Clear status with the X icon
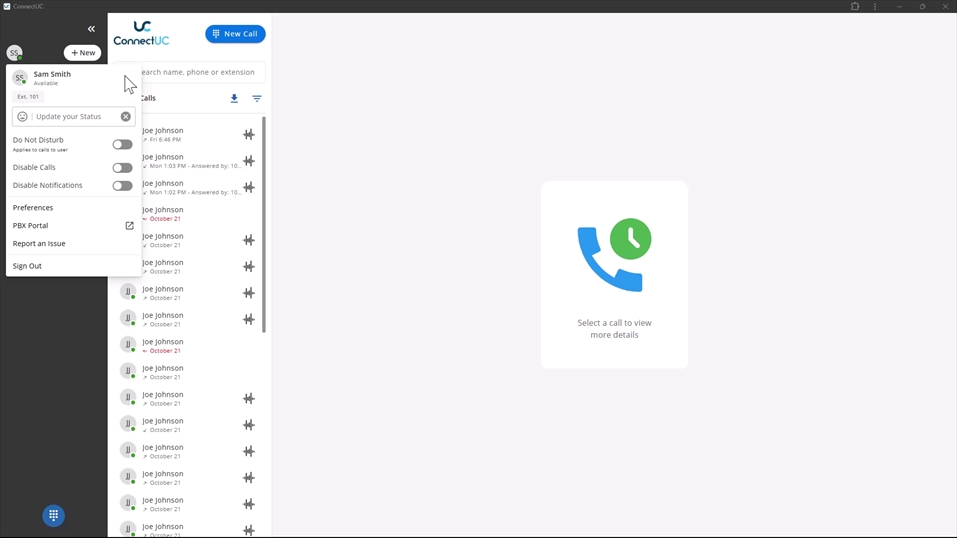 click(126, 117)
